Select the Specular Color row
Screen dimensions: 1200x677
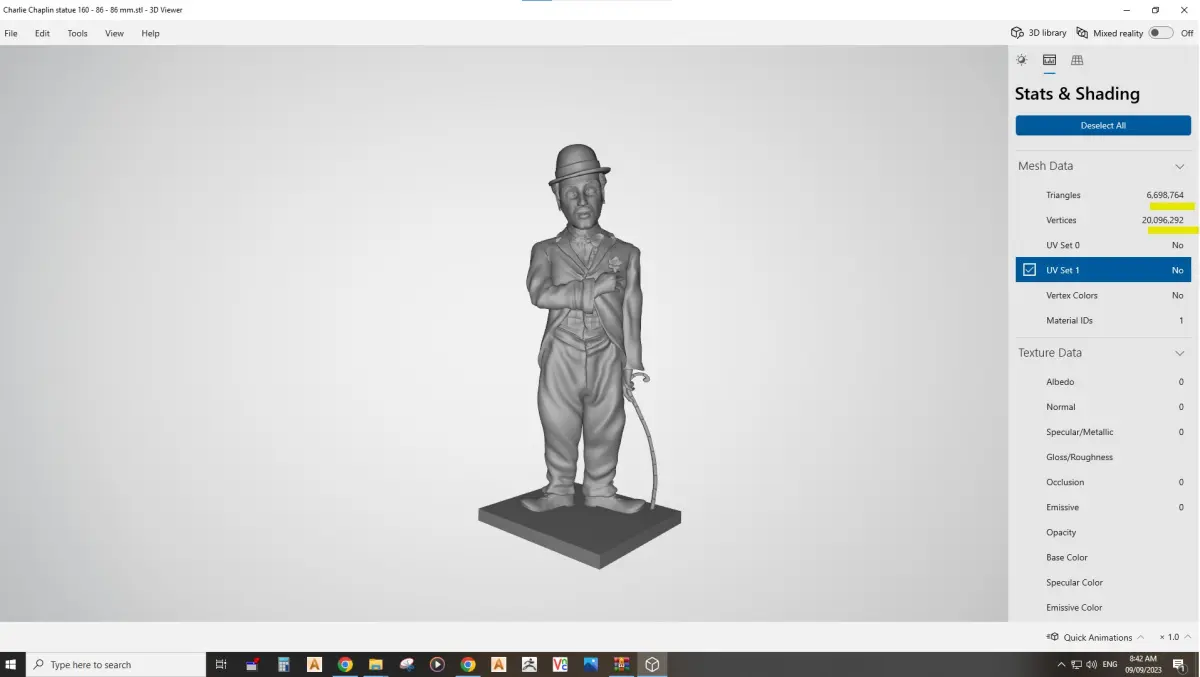1103,582
